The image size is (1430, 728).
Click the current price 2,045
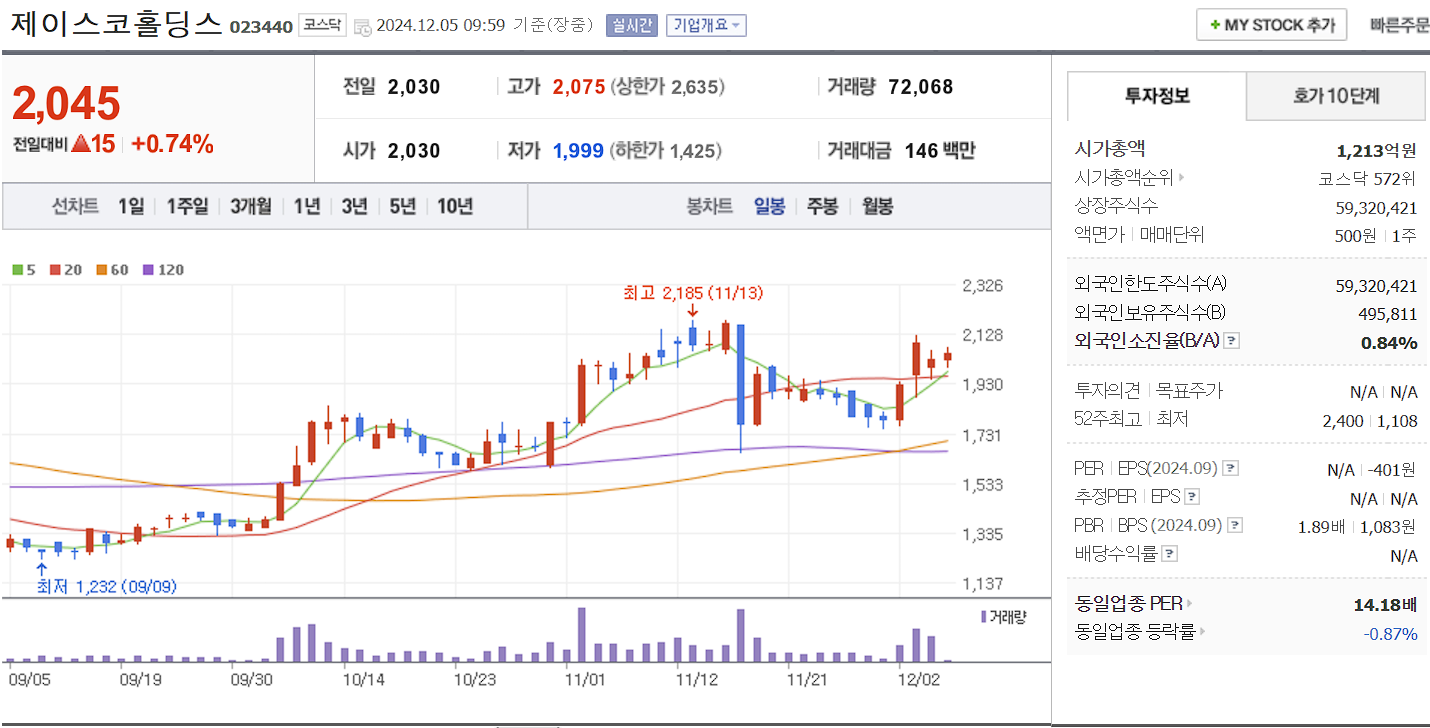(x=66, y=103)
